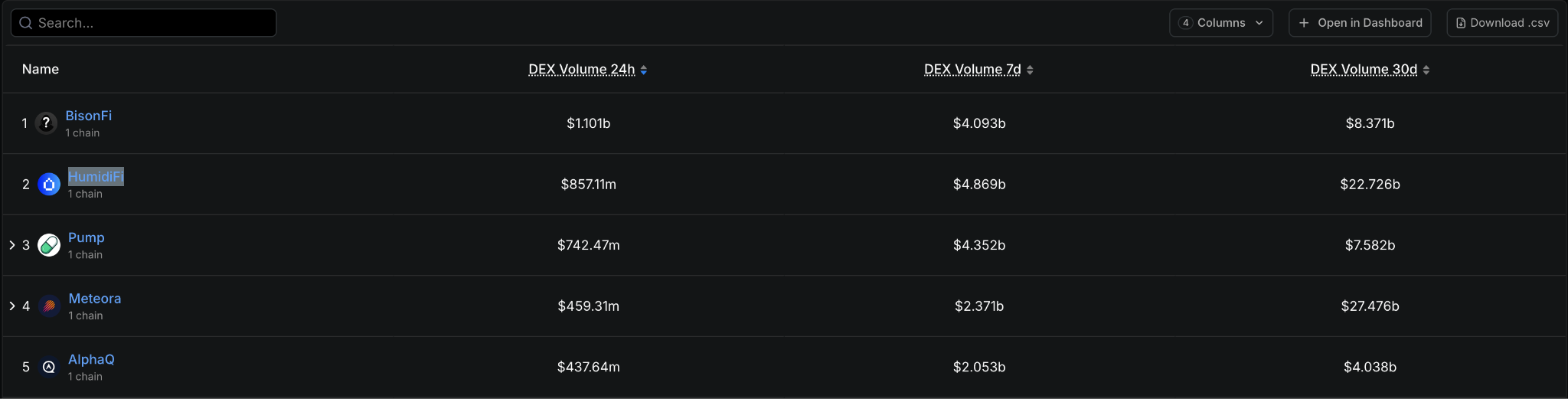Click the BisonFi question mark logo
This screenshot has height=399, width=1568.
(x=46, y=123)
